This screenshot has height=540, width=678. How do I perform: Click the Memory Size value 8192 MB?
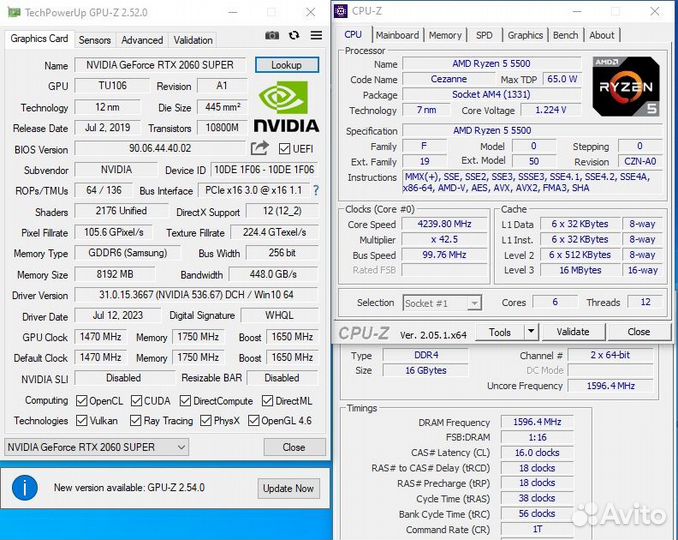click(115, 274)
